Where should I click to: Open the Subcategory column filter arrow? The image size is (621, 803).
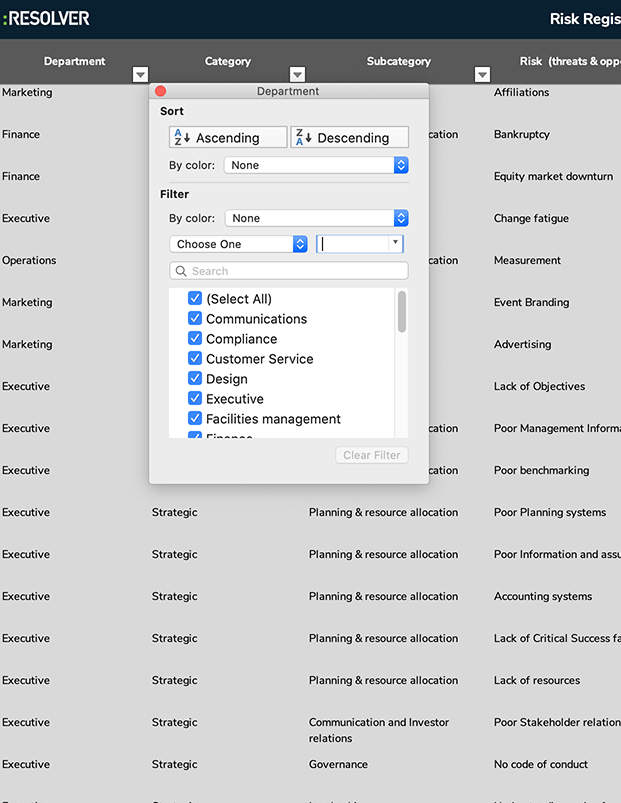482,75
